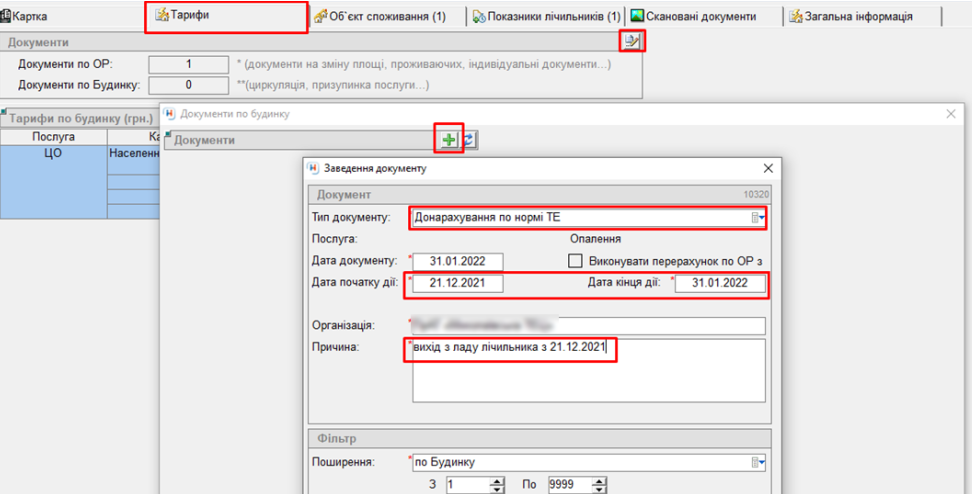Viewport: 972px width, 494px height.
Task: Click the Дата початку дії field
Action: (x=458, y=283)
